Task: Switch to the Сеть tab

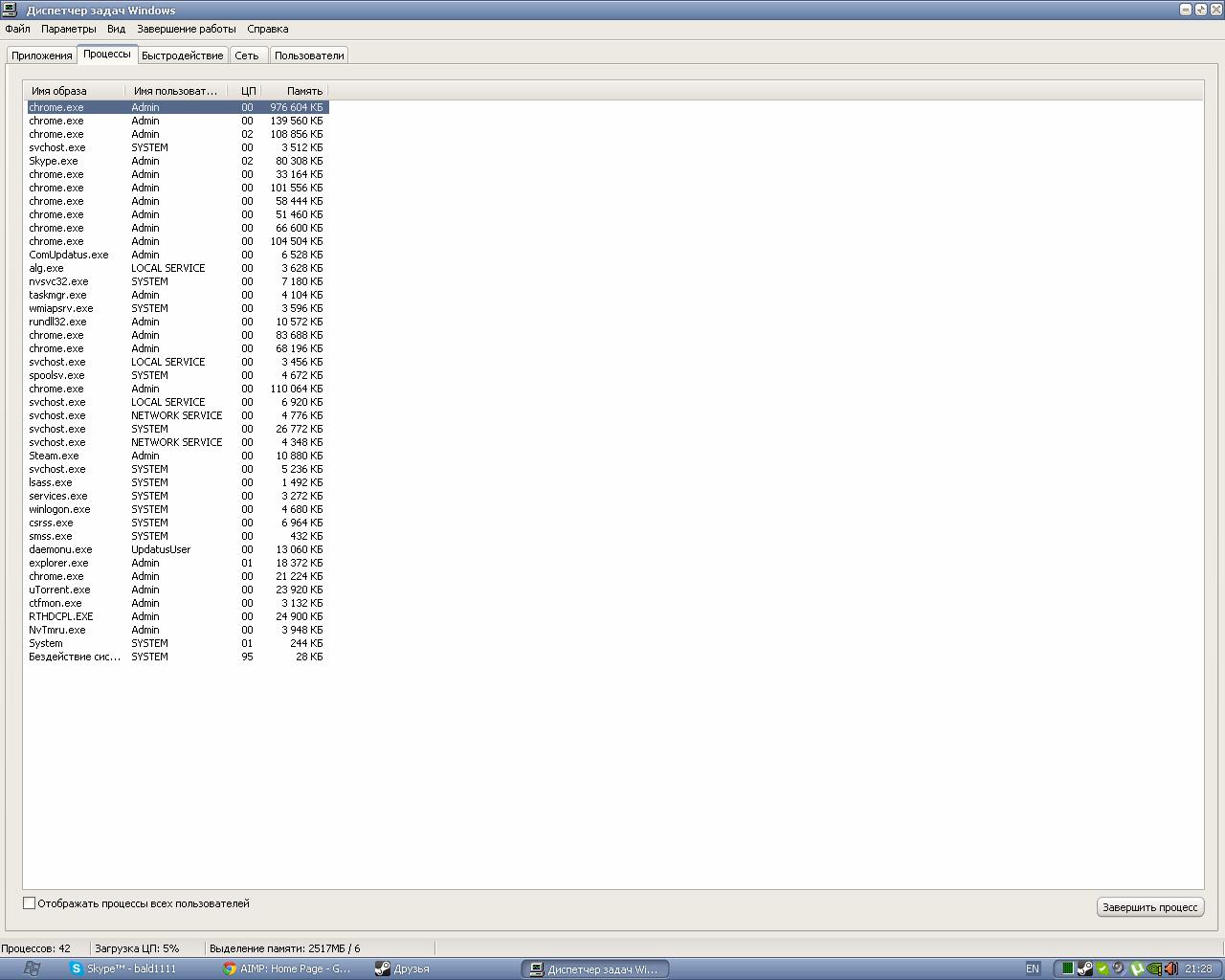Action: (247, 56)
